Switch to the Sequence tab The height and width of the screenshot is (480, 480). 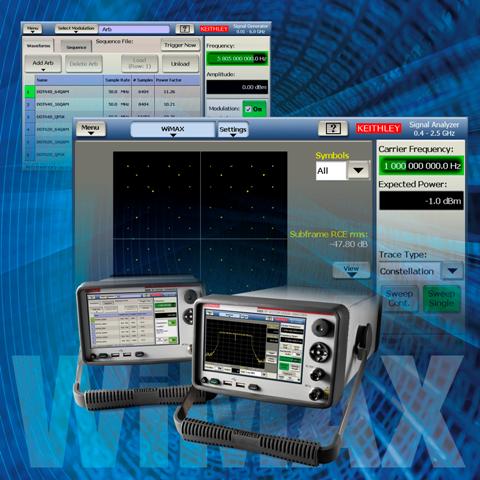(x=76, y=47)
